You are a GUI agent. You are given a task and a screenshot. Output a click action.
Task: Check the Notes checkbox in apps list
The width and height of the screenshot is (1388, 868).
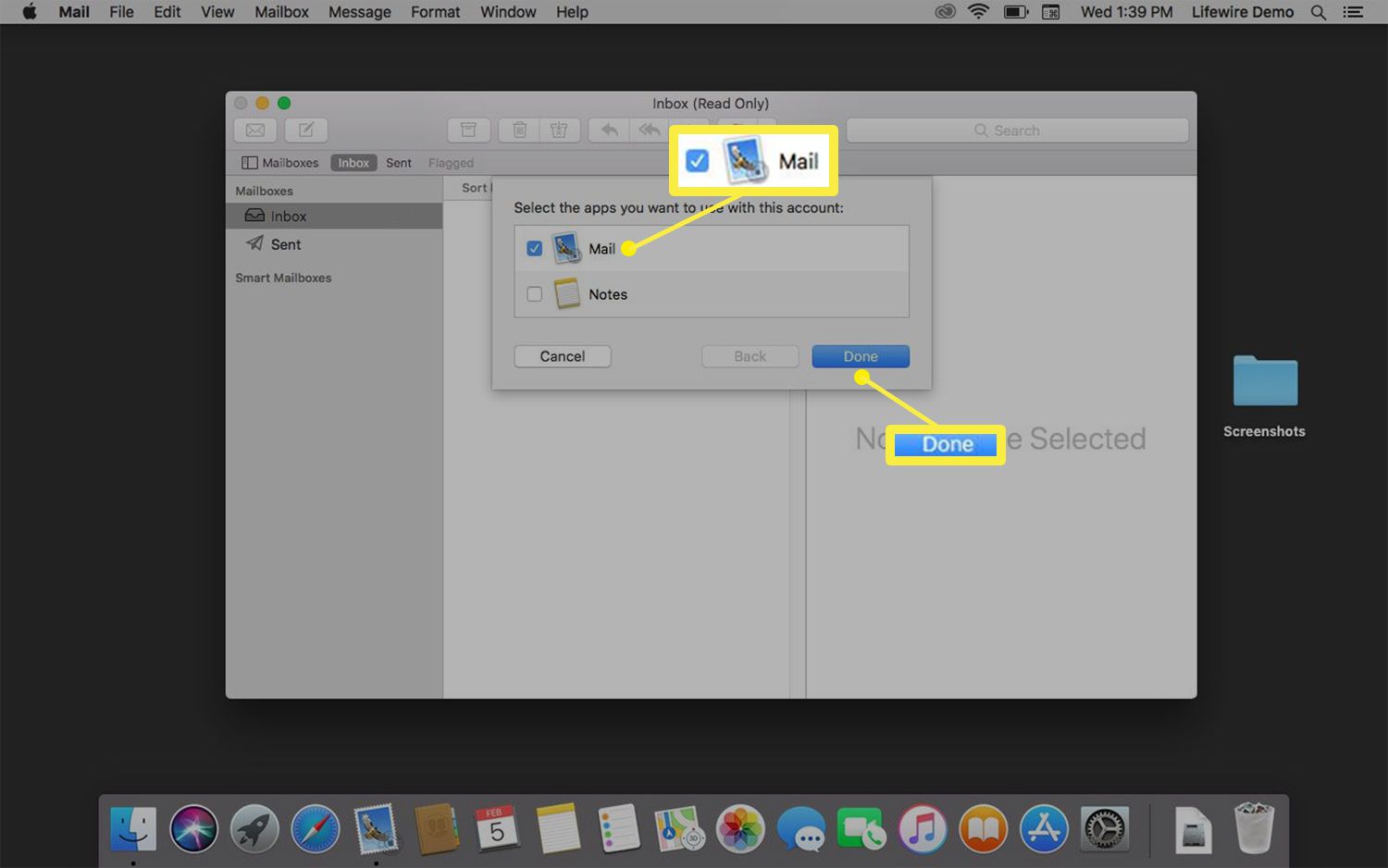click(x=534, y=294)
